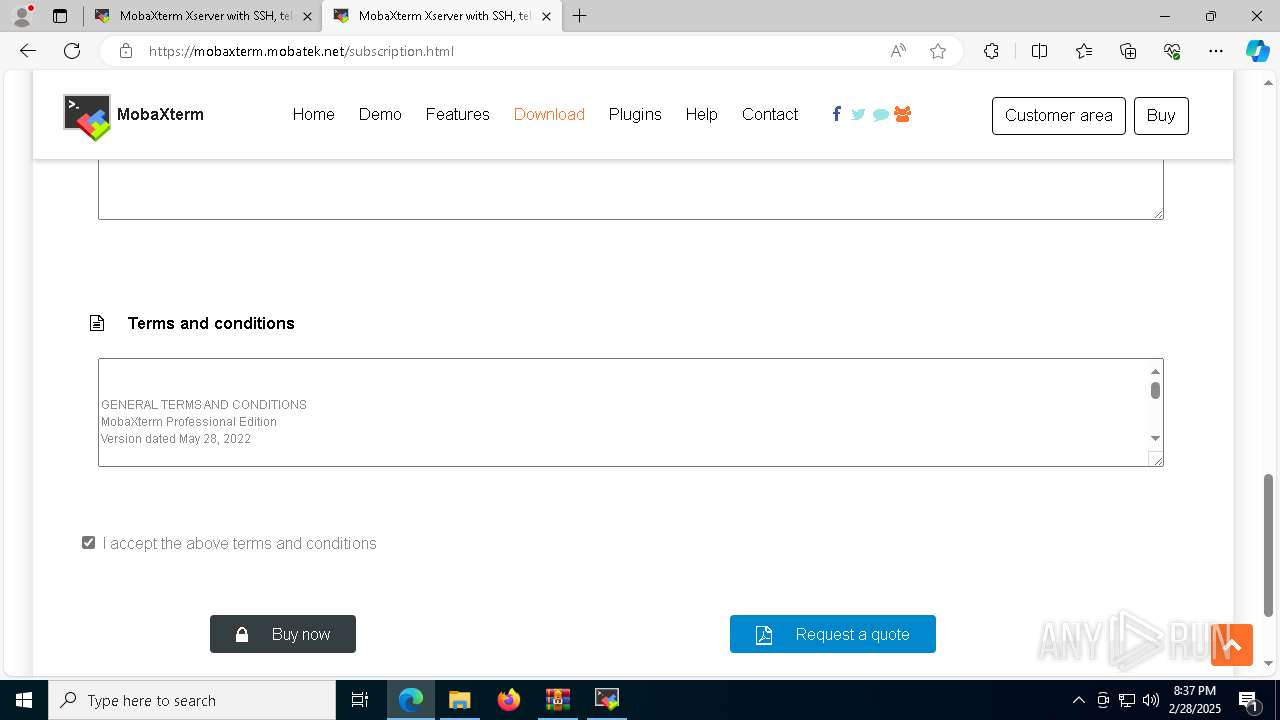Click the I accept the above terms label
This screenshot has height=720, width=1280.
240,543
